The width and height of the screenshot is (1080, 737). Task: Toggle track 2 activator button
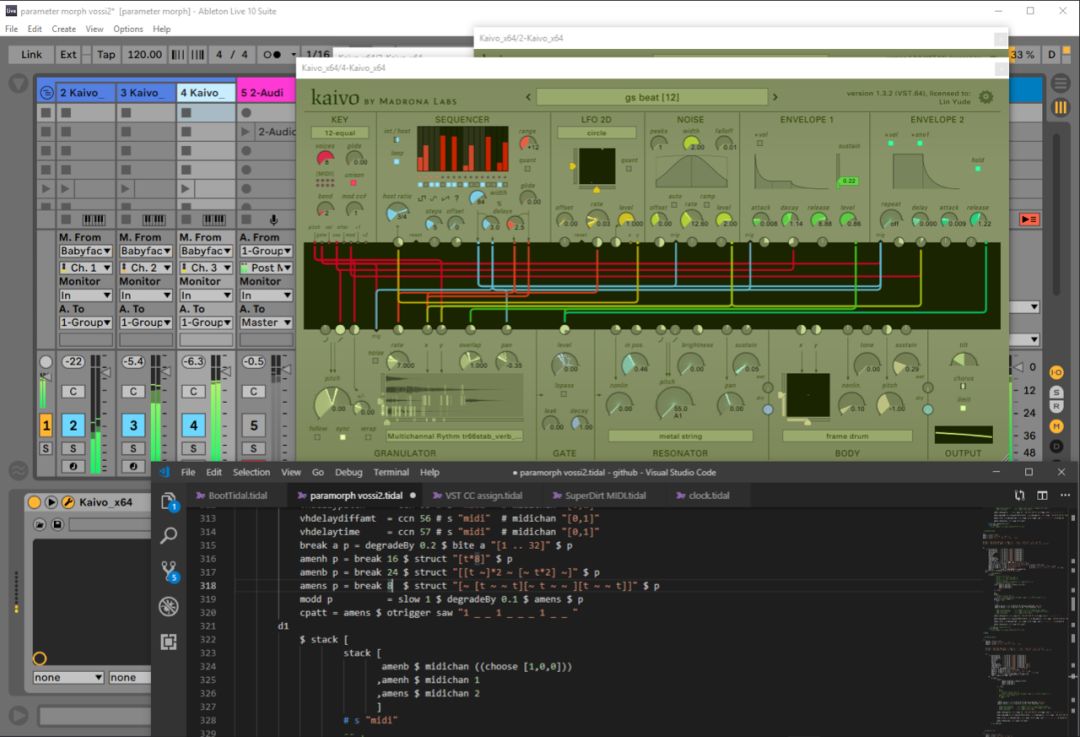click(x=74, y=425)
